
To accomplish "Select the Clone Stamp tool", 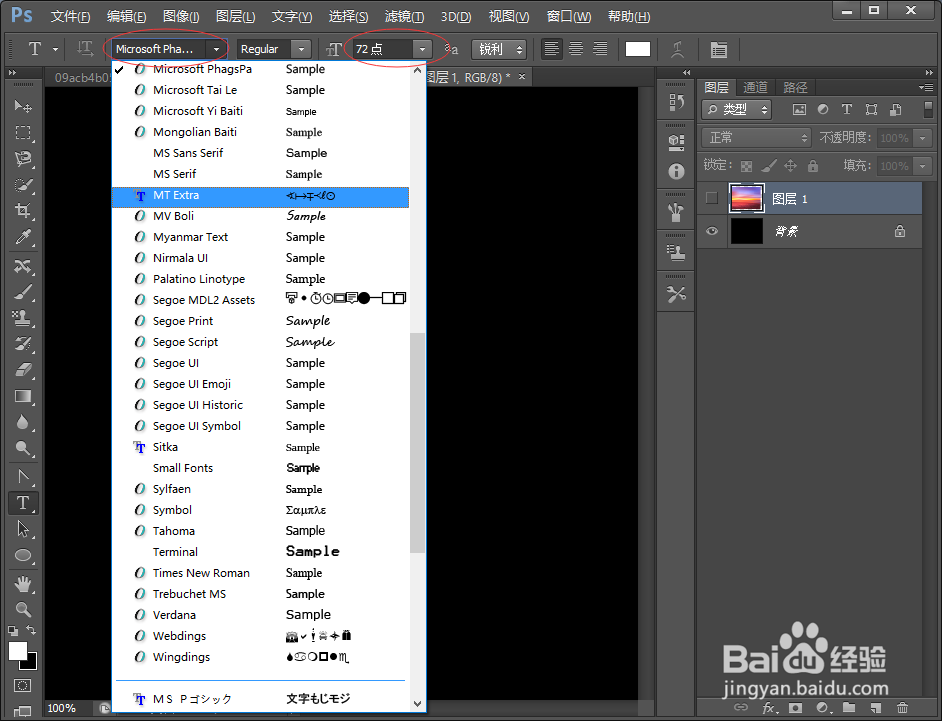I will click(23, 318).
